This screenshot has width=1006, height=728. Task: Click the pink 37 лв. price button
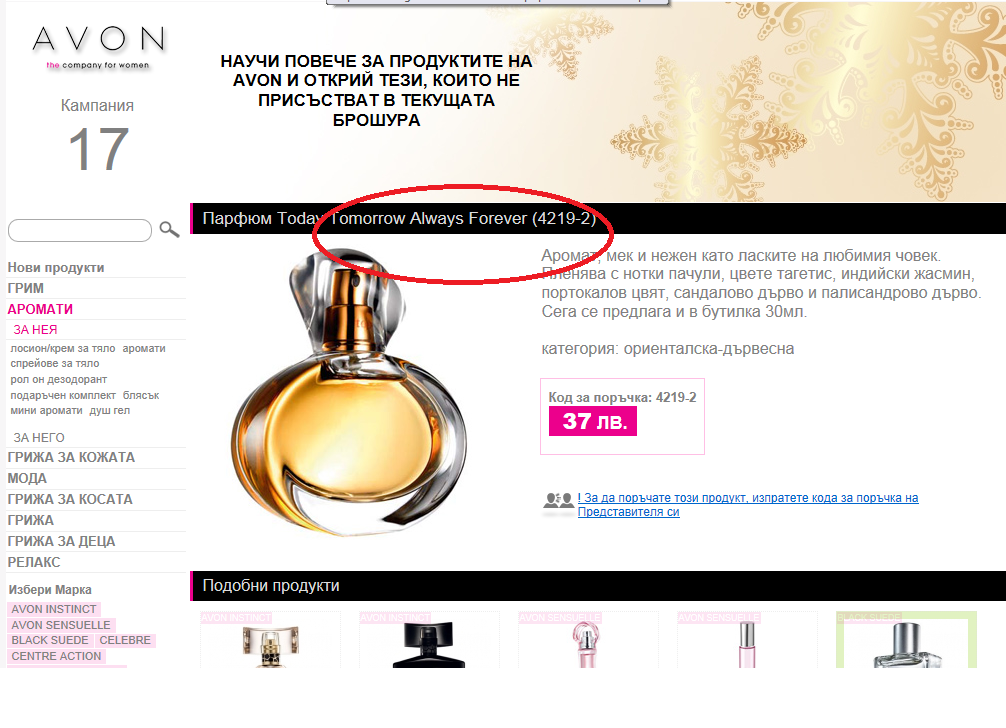click(593, 421)
